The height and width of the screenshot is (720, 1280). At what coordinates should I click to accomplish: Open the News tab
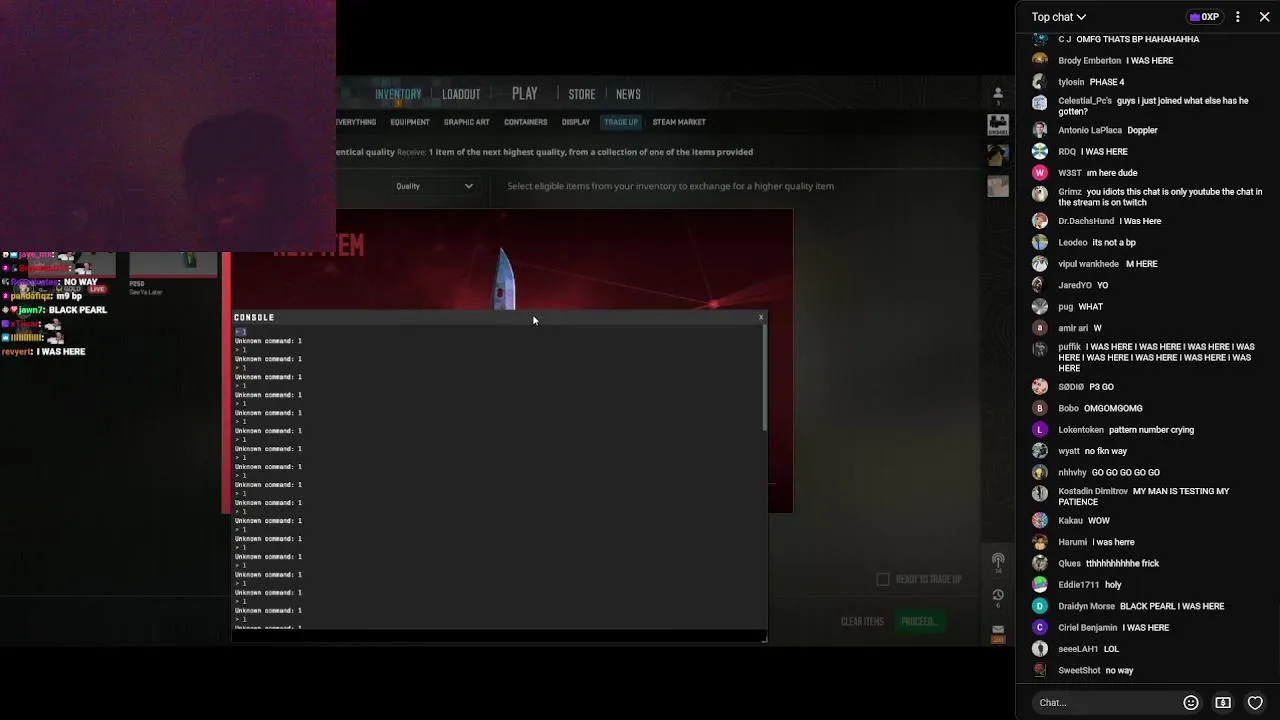(x=628, y=94)
